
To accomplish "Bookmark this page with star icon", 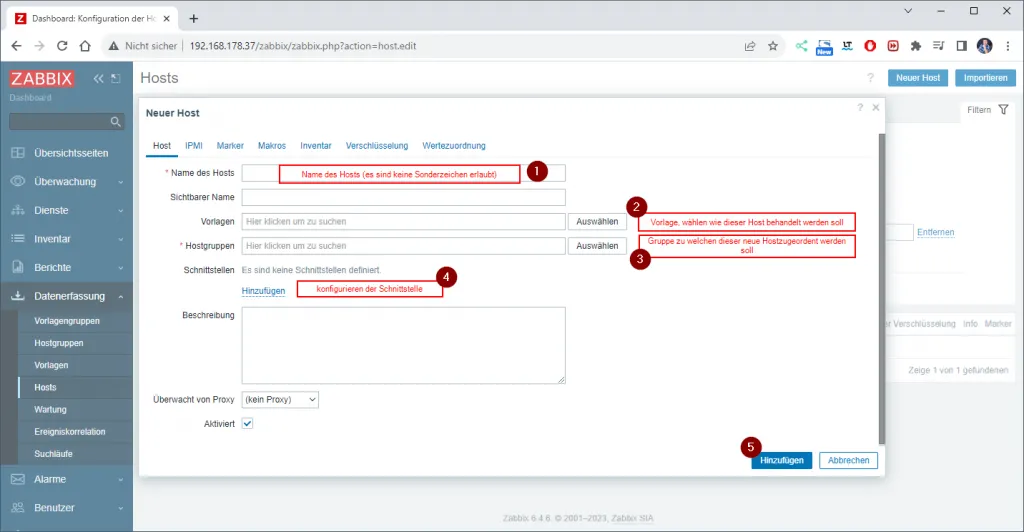I will (x=772, y=46).
